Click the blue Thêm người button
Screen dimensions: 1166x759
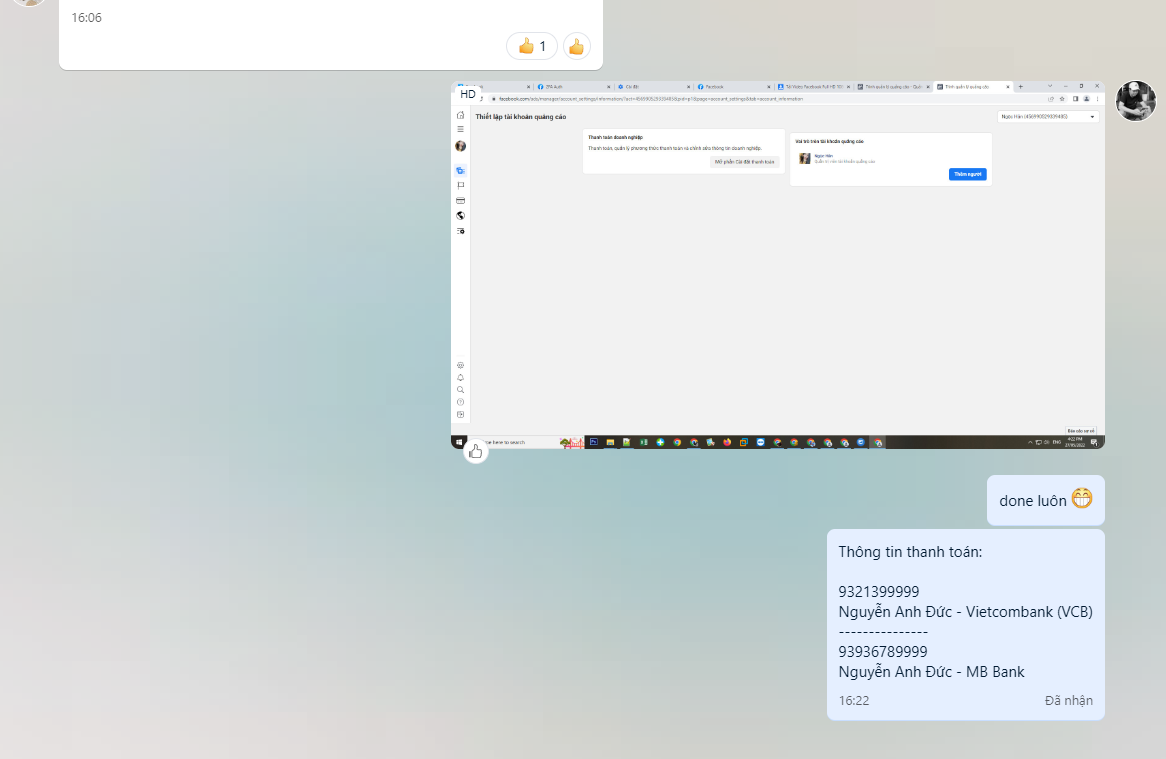click(x=967, y=174)
